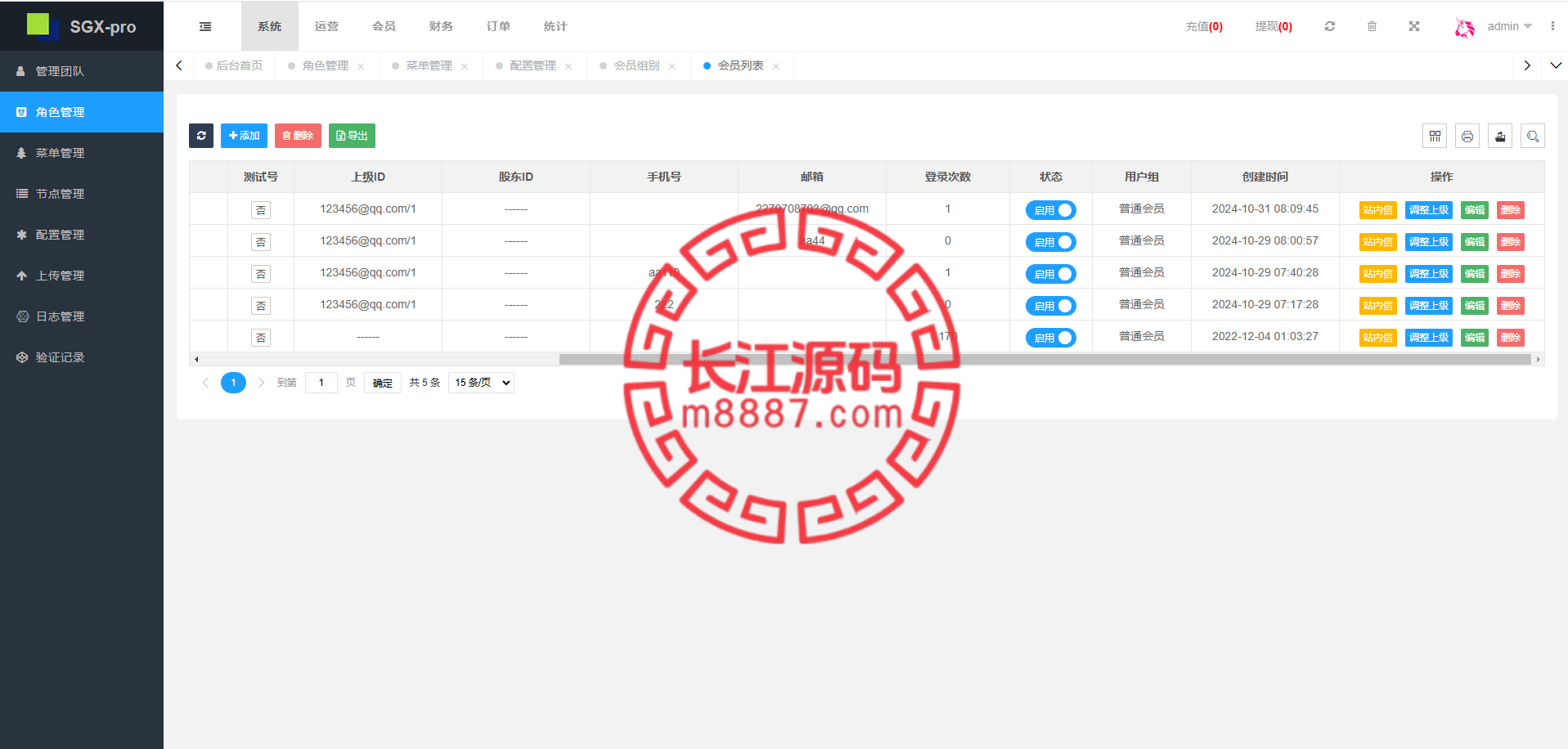Switch to the 后台首页 tab
Viewport: 1568px width, 749px height.
[x=234, y=65]
